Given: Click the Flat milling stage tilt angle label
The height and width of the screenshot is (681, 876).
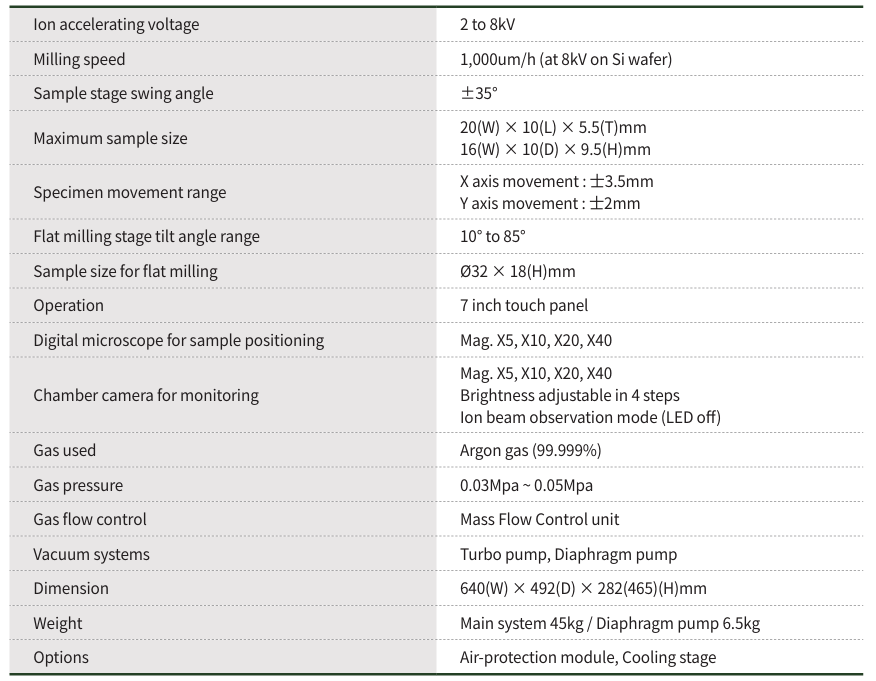Looking at the screenshot, I should [146, 237].
